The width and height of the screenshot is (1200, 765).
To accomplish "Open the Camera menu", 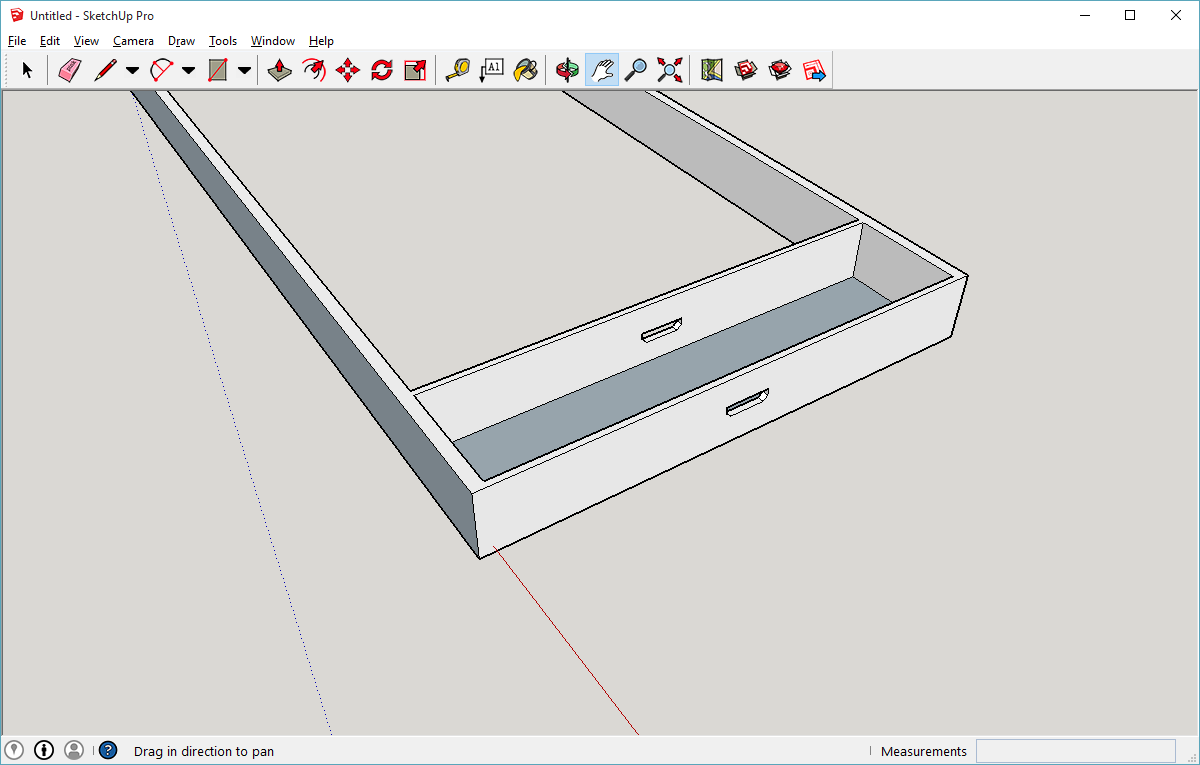I will point(133,41).
